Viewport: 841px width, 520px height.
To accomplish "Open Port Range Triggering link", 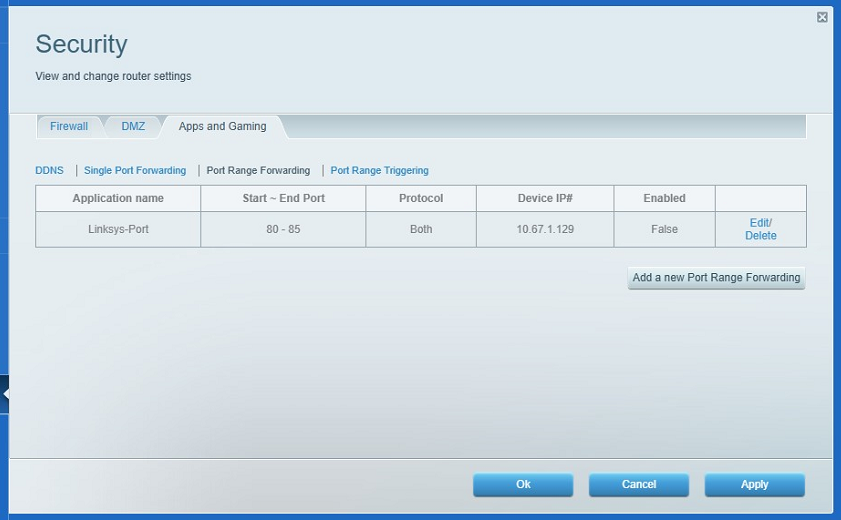I will (379, 170).
